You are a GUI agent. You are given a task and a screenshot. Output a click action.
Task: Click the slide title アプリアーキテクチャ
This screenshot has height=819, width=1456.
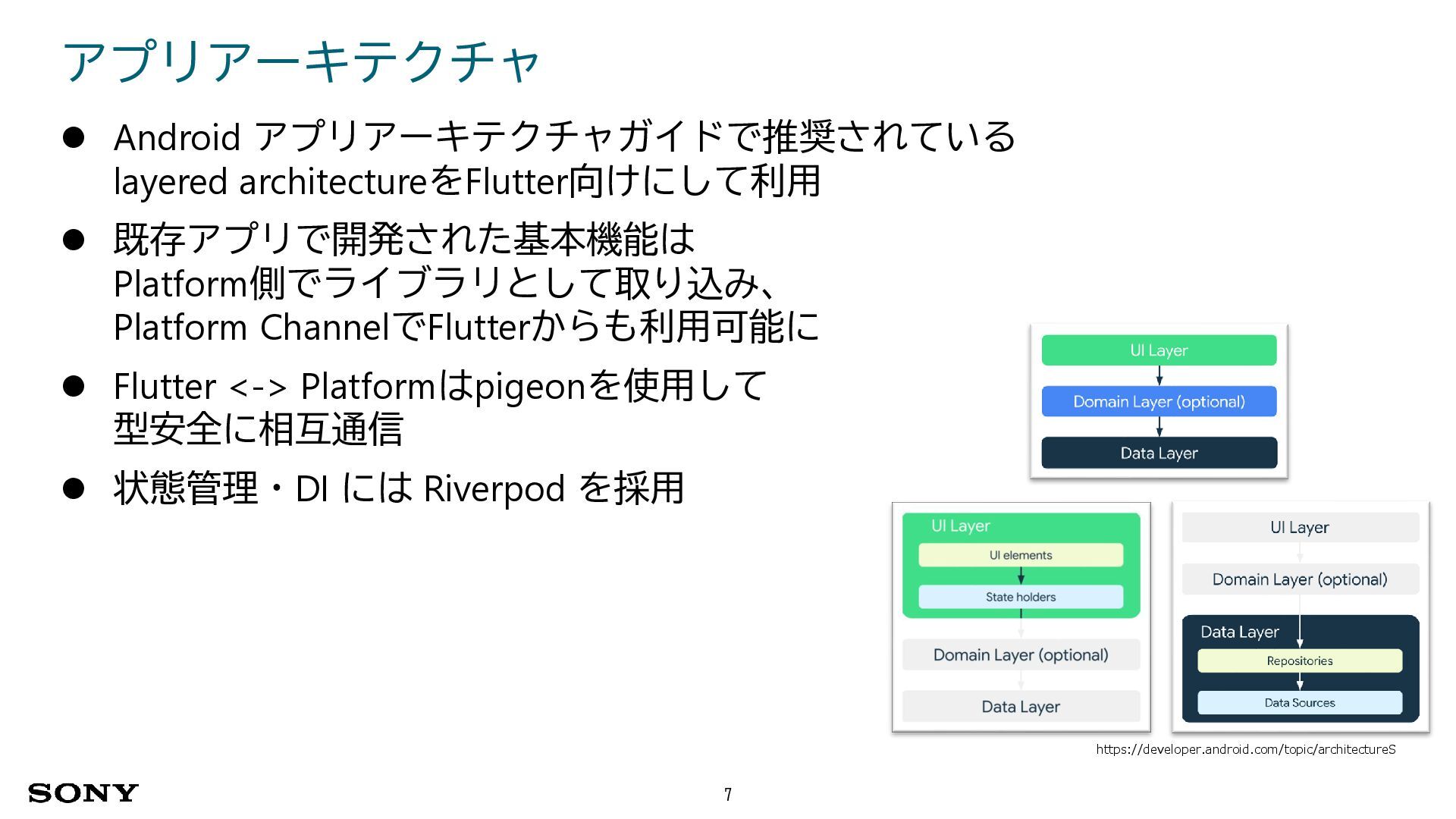pyautogui.click(x=301, y=62)
